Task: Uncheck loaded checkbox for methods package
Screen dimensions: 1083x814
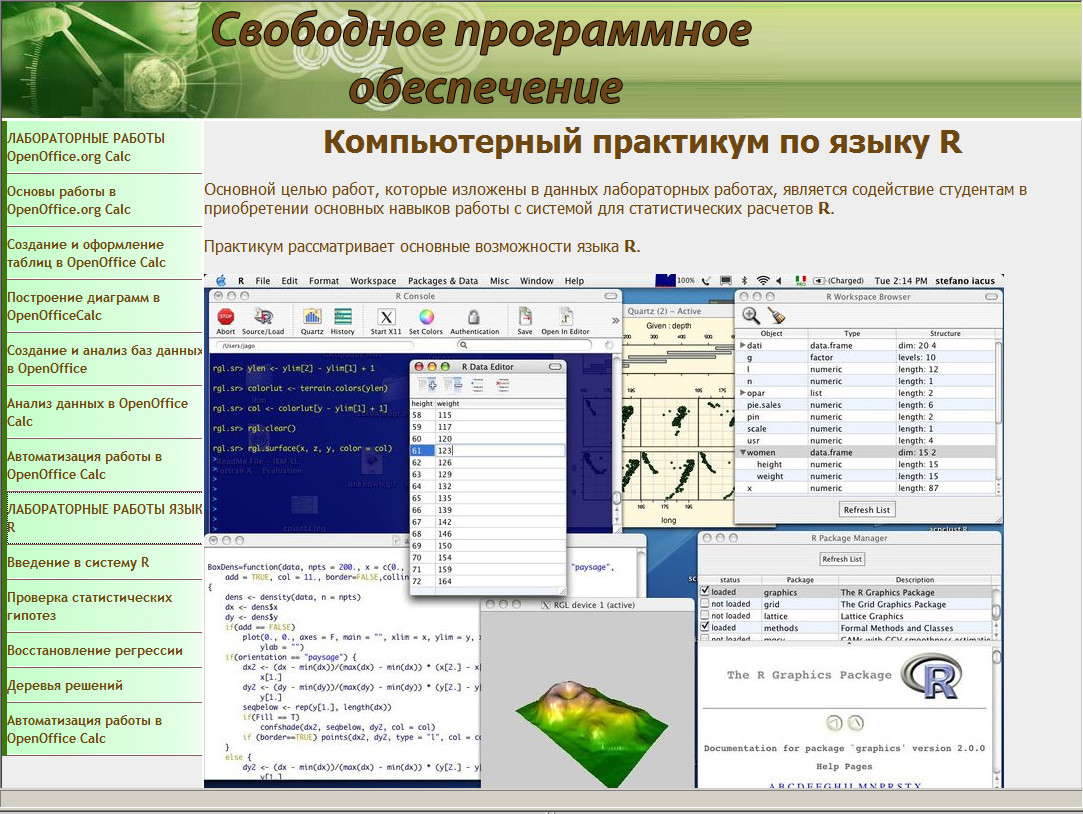Action: [x=705, y=627]
